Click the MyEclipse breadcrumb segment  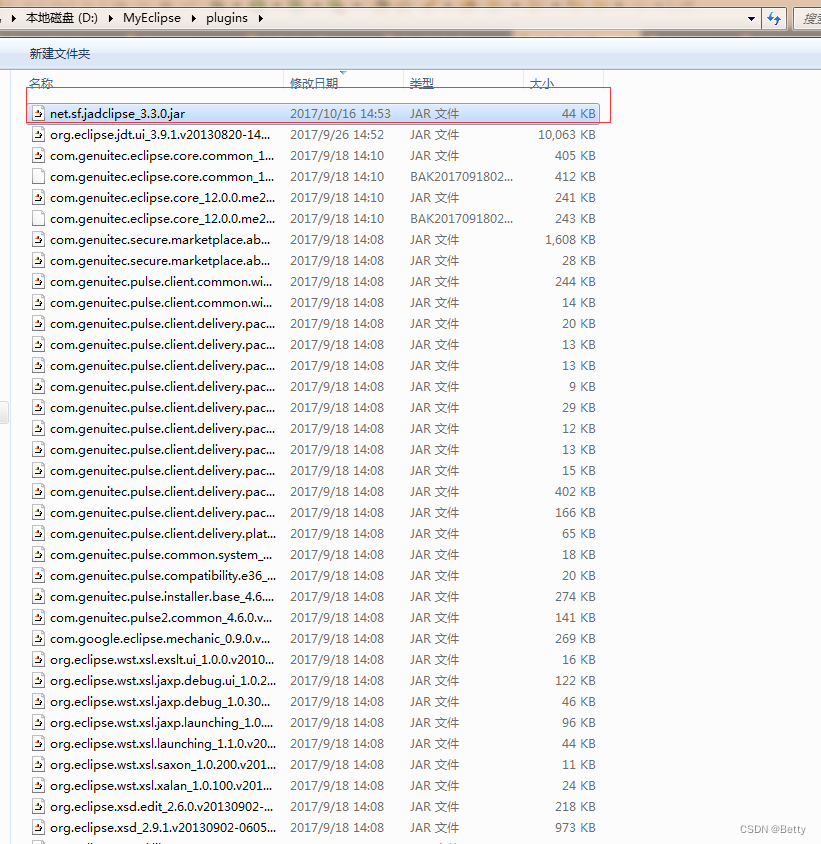[x=152, y=18]
